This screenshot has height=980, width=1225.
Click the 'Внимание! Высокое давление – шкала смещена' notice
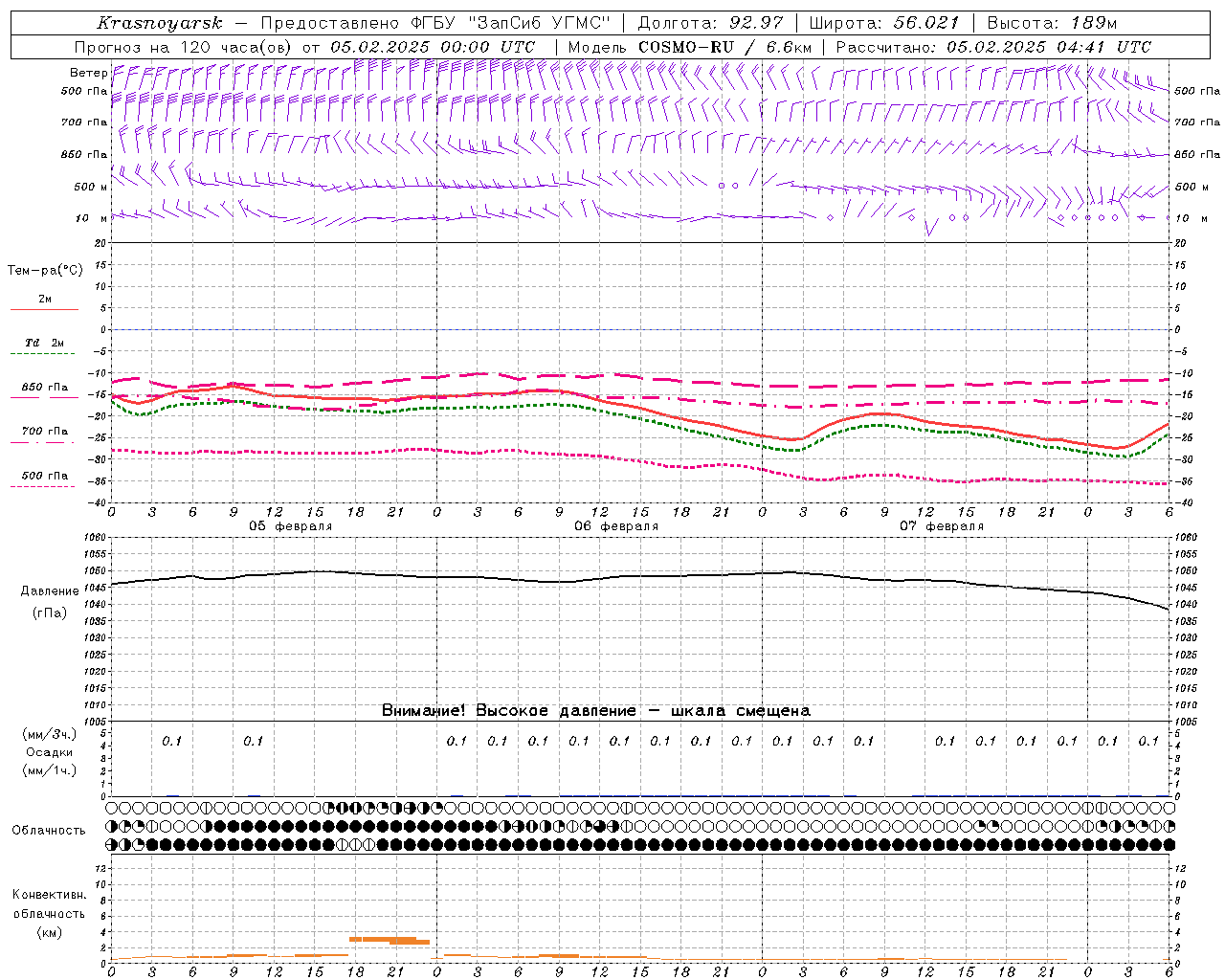pyautogui.click(x=596, y=710)
